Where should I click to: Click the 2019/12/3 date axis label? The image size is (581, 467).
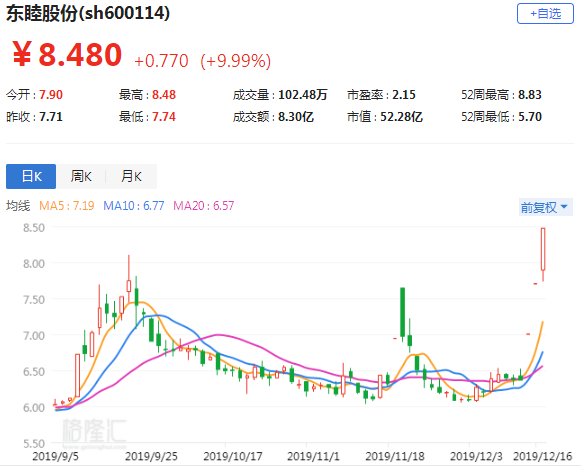[476, 456]
